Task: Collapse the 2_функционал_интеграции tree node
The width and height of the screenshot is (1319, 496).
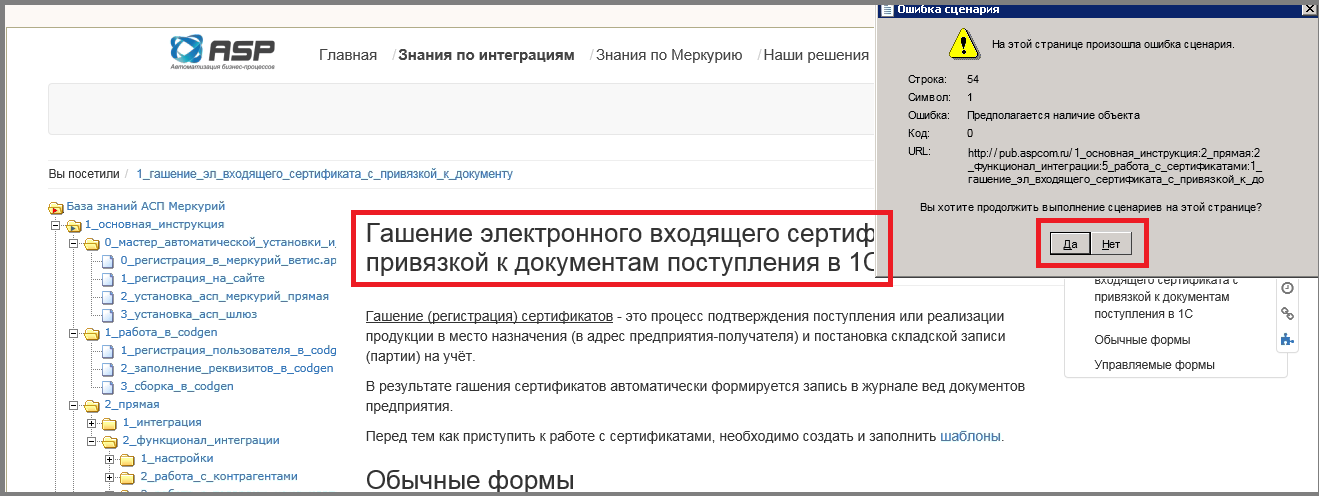Action: (91, 441)
